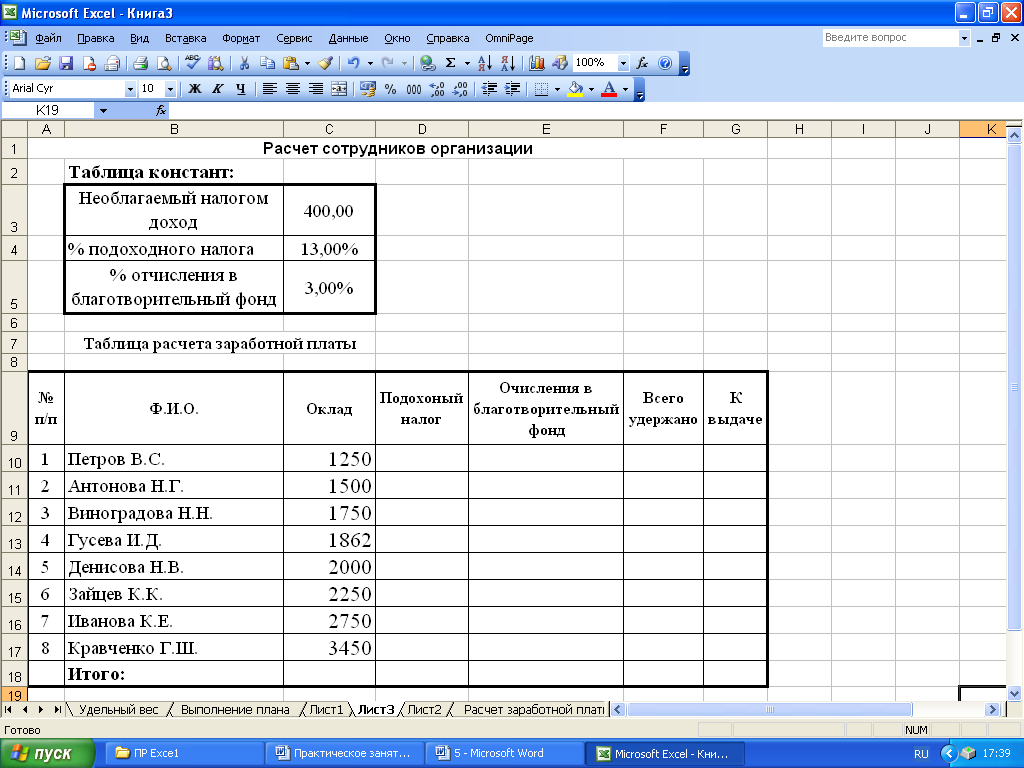Open the Name Box K19 dropdown arrow
Screen dimensions: 1024x768
point(103,110)
